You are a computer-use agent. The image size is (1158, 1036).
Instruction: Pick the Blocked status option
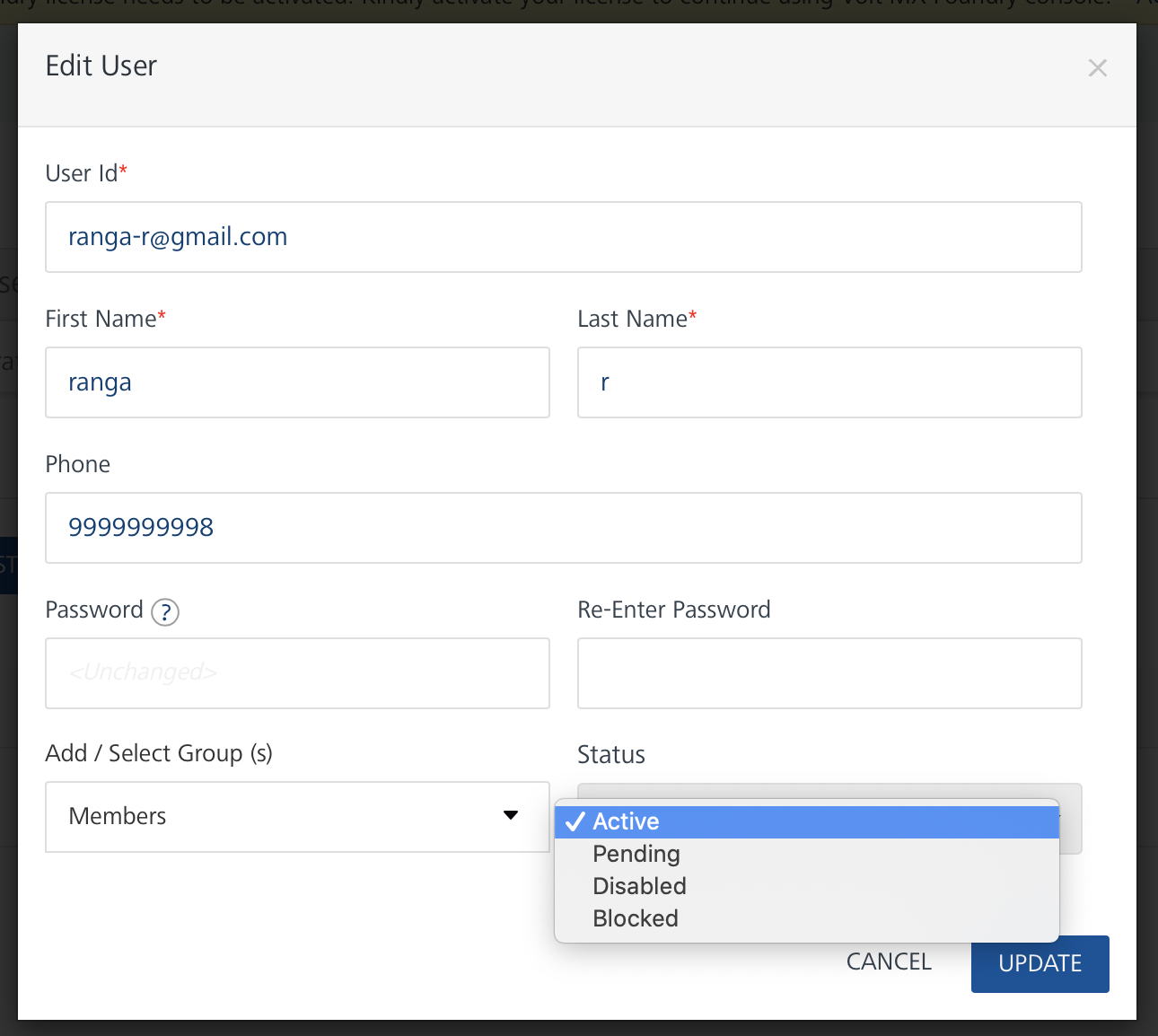pos(636,918)
